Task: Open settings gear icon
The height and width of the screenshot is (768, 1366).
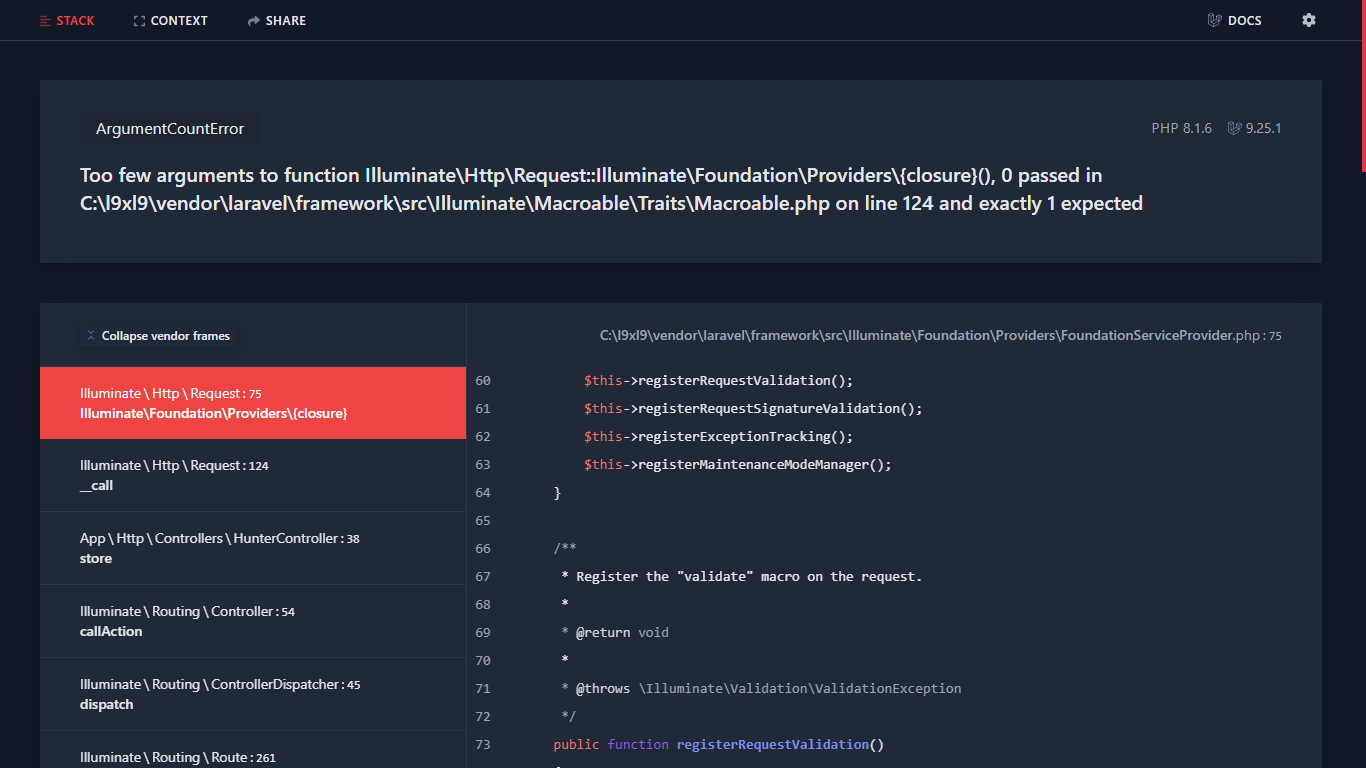Action: click(x=1309, y=20)
